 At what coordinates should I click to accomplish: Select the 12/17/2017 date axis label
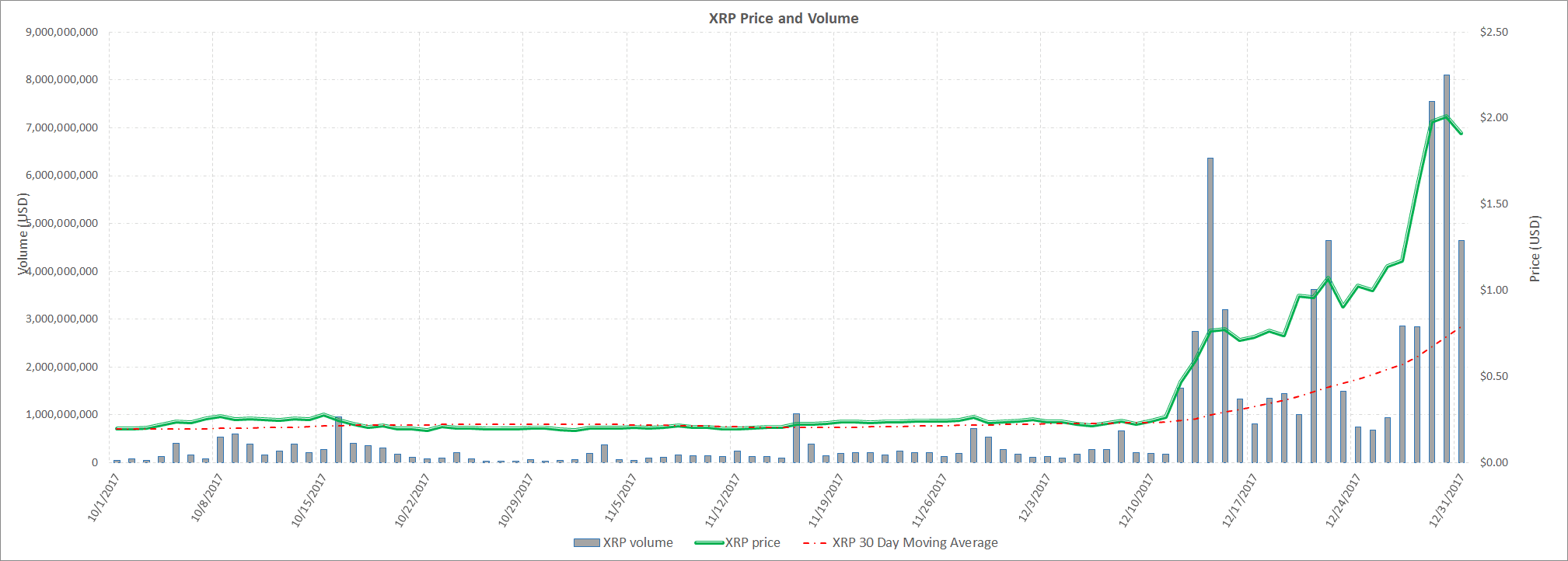[x=1238, y=501]
